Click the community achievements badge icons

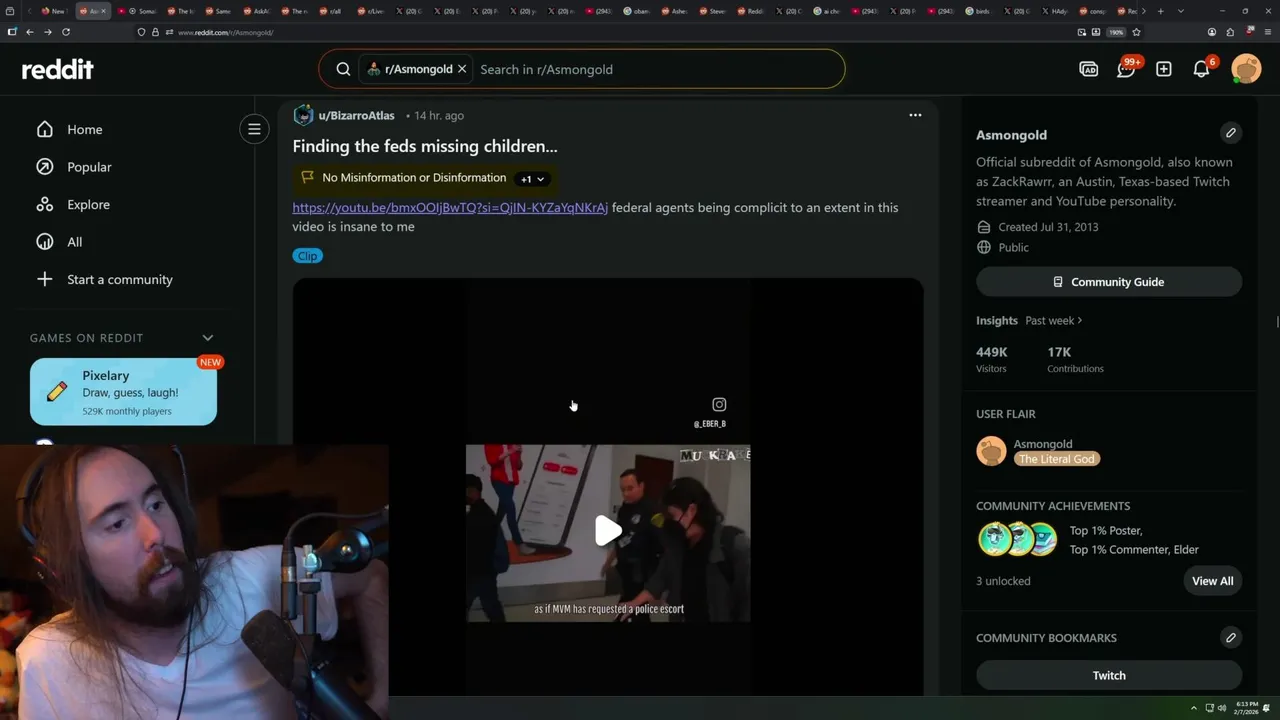coord(1017,539)
